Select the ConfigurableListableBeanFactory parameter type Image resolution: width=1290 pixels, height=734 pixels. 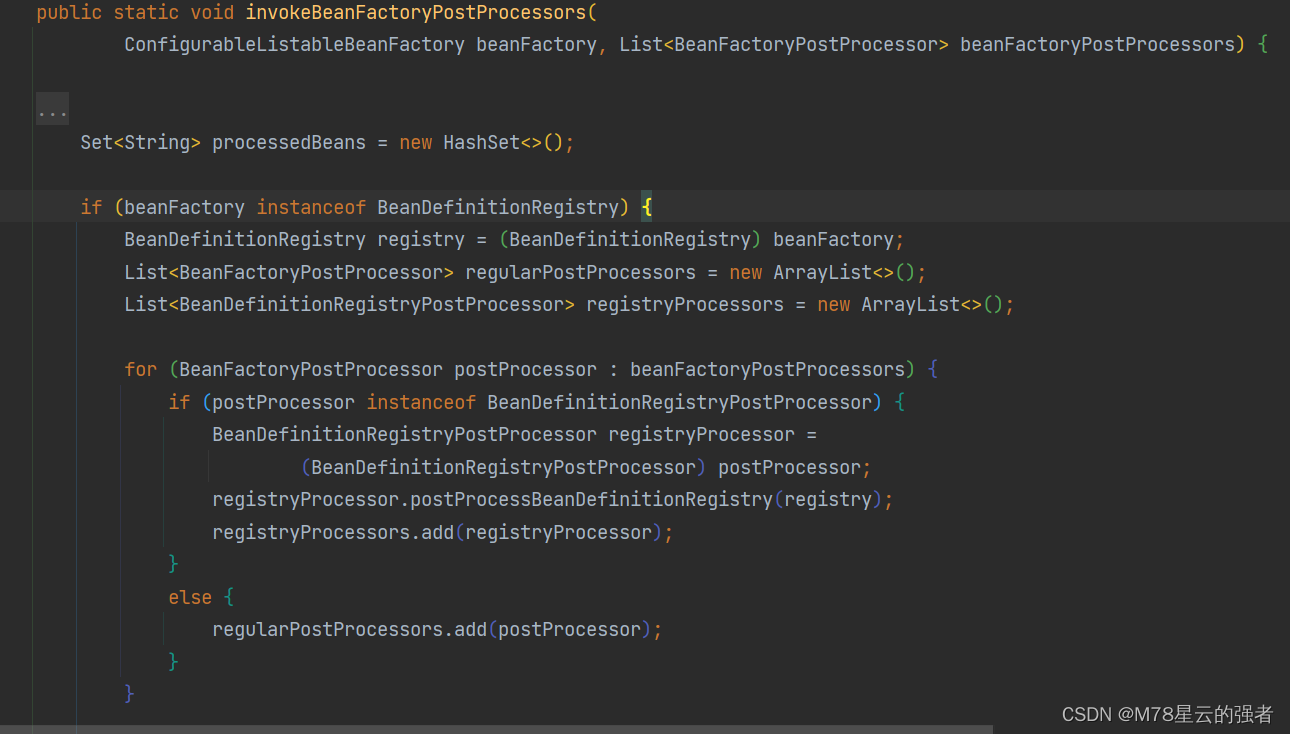(x=294, y=45)
